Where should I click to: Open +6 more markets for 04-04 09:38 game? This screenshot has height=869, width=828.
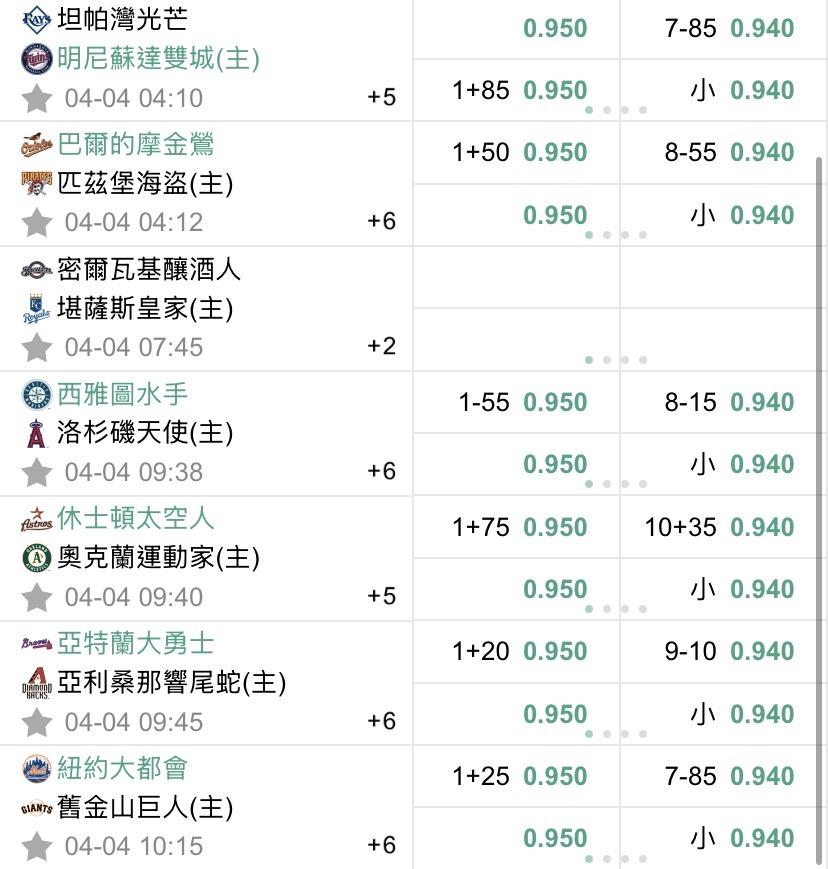point(381,471)
